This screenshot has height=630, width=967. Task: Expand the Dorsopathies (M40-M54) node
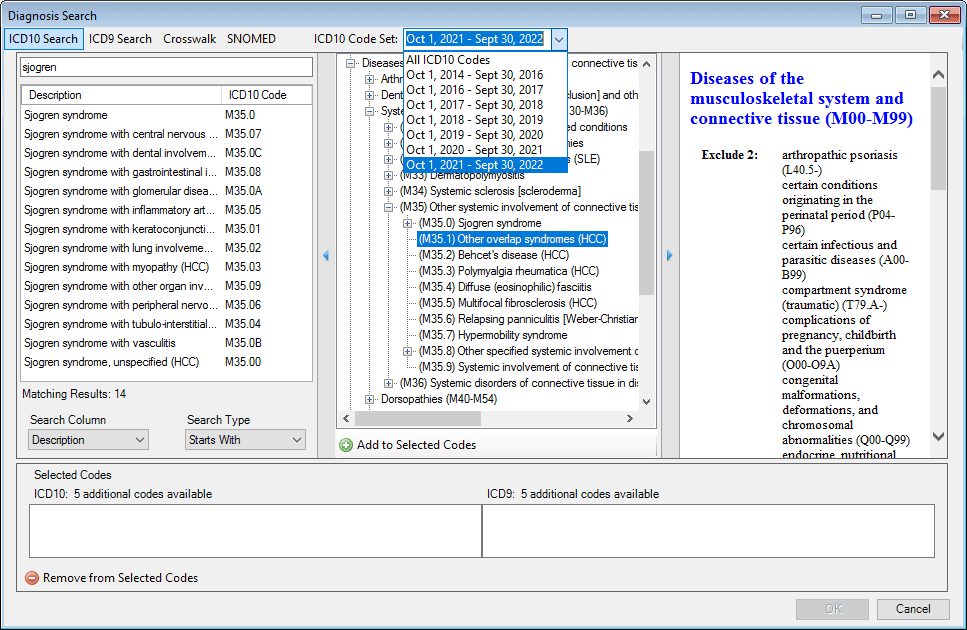point(370,399)
